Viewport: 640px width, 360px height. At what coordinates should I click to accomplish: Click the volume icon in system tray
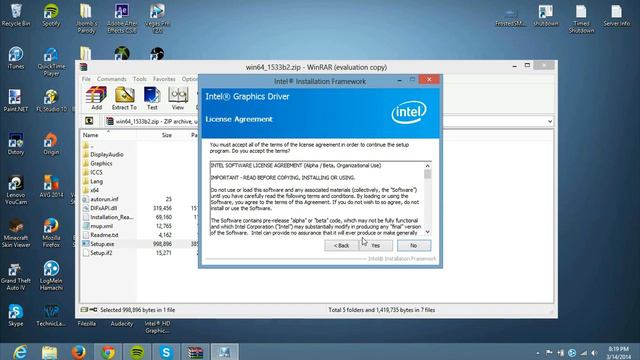[595, 353]
